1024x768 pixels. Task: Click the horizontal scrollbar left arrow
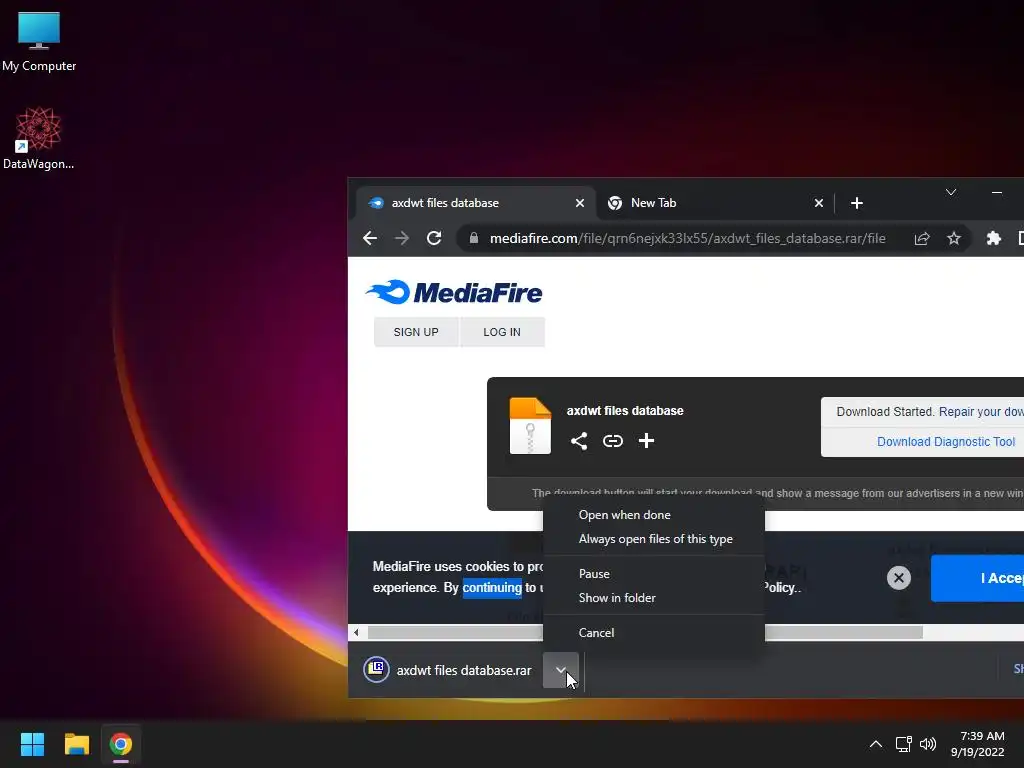coord(356,632)
